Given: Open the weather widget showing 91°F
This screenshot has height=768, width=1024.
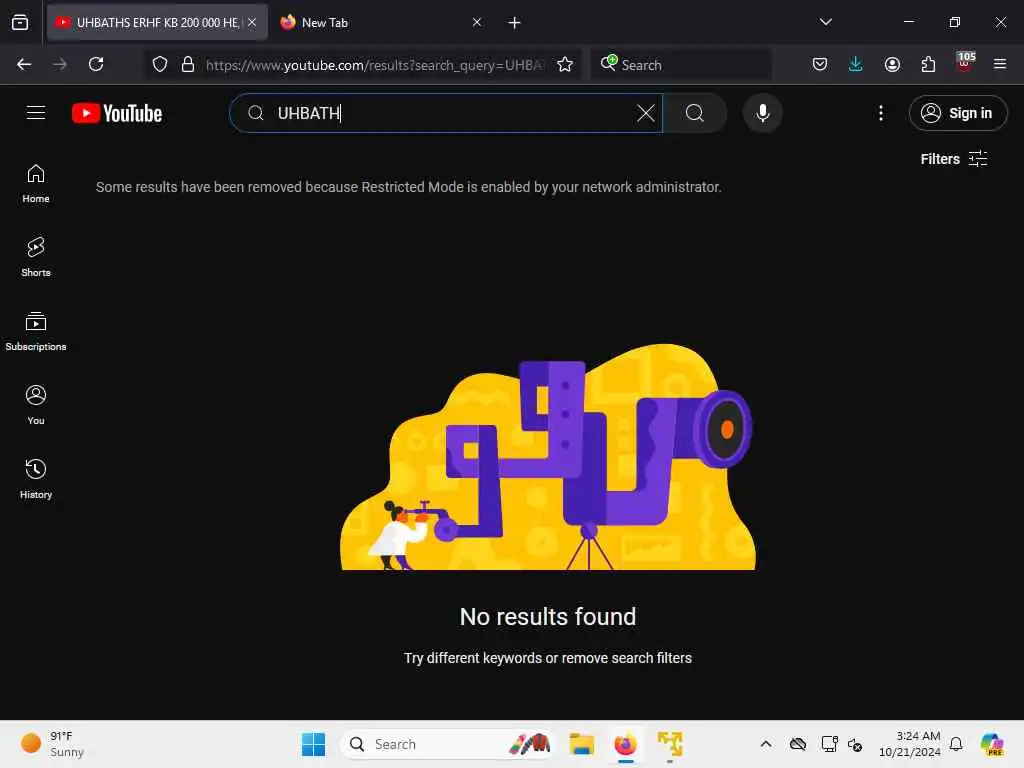Looking at the screenshot, I should (52, 744).
